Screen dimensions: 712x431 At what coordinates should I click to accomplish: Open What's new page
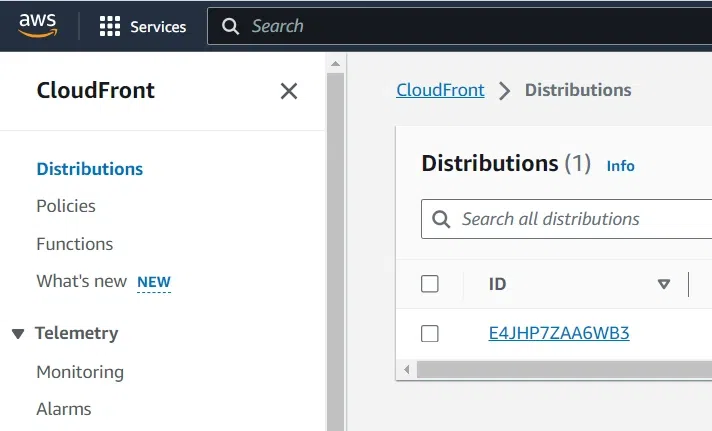click(82, 281)
